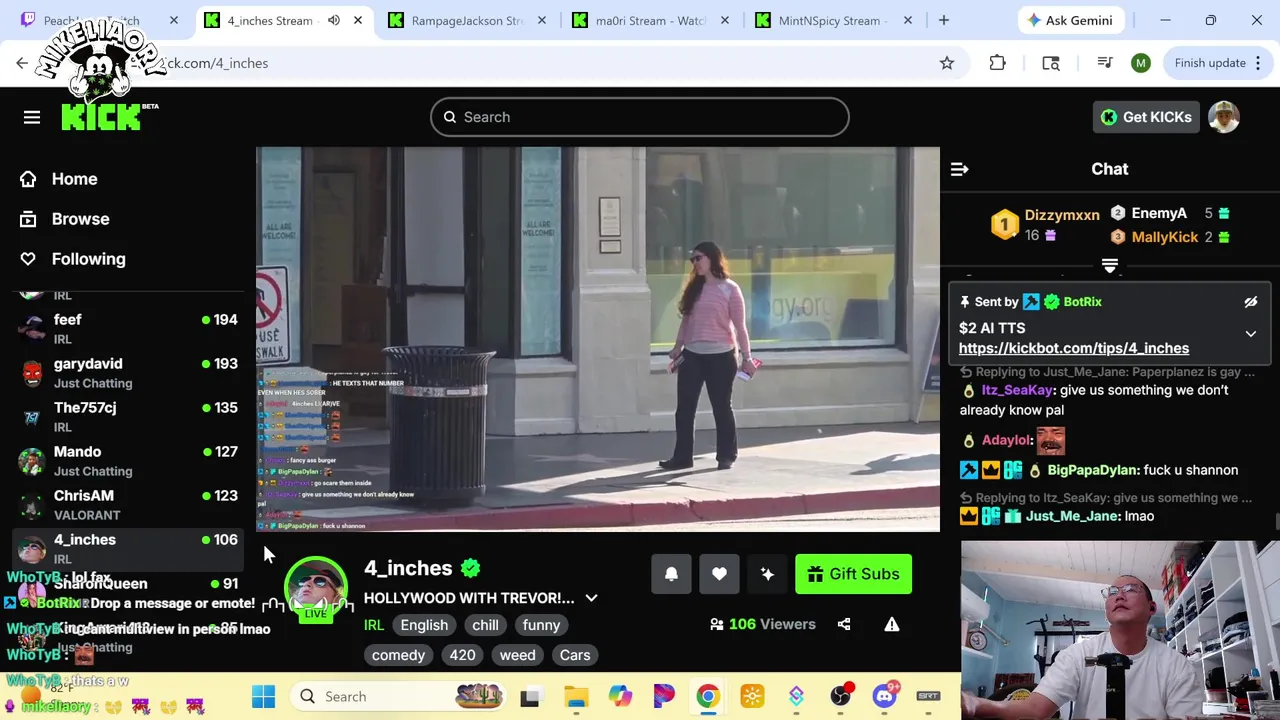The height and width of the screenshot is (720, 1280).
Task: Click IRL category link
Action: [x=374, y=625]
